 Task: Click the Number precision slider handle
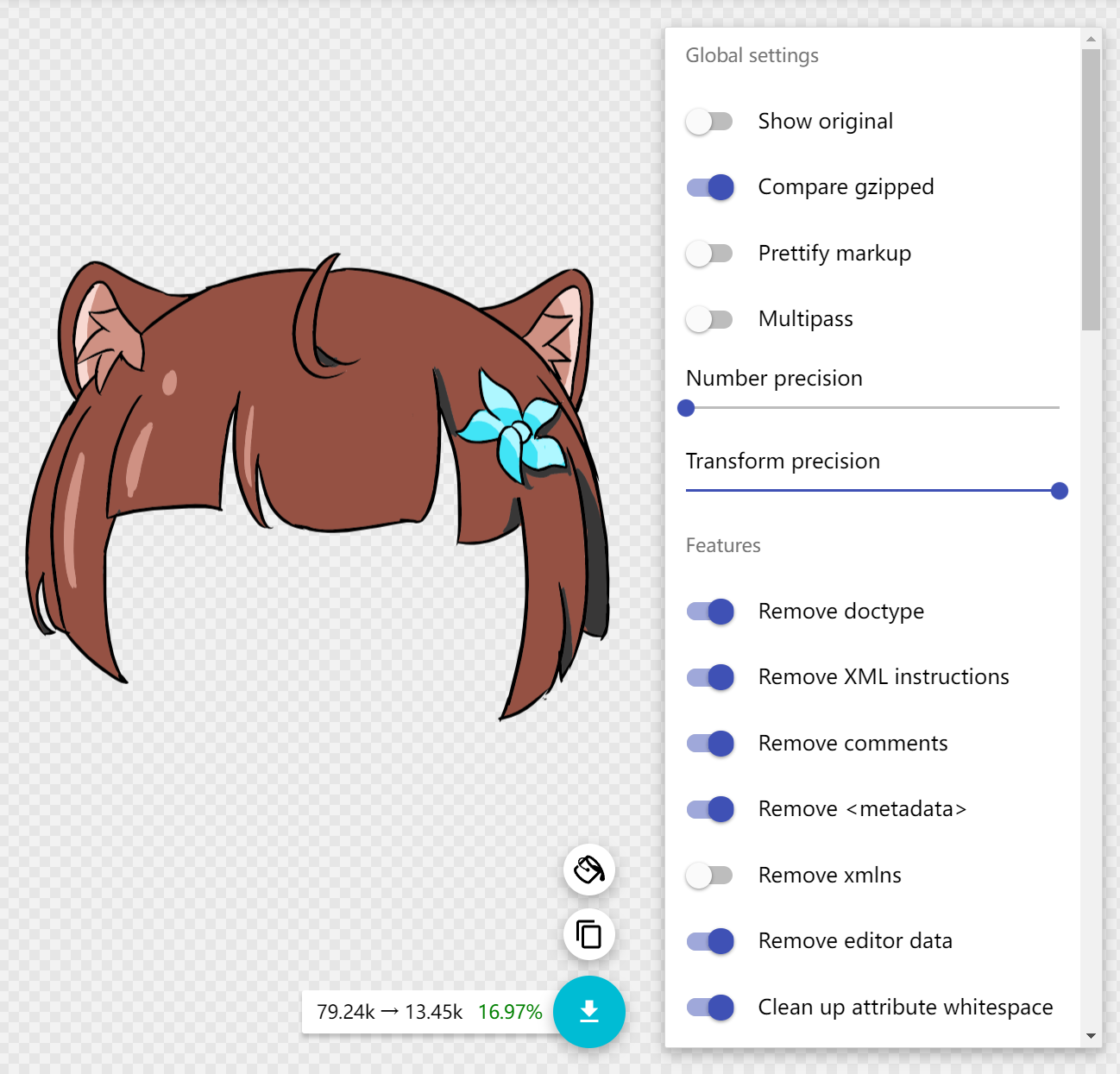[686, 408]
